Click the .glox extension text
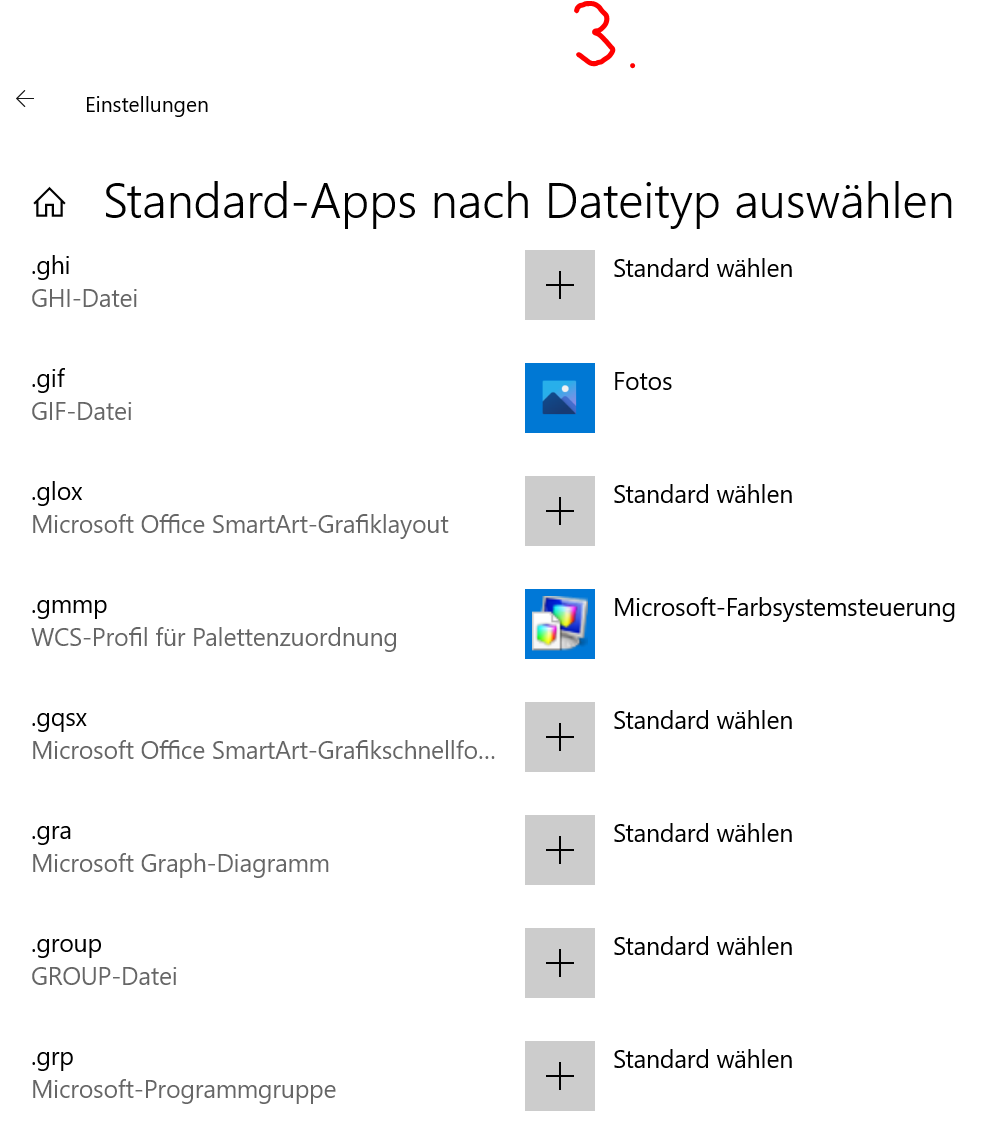1005x1126 pixels. coord(57,492)
